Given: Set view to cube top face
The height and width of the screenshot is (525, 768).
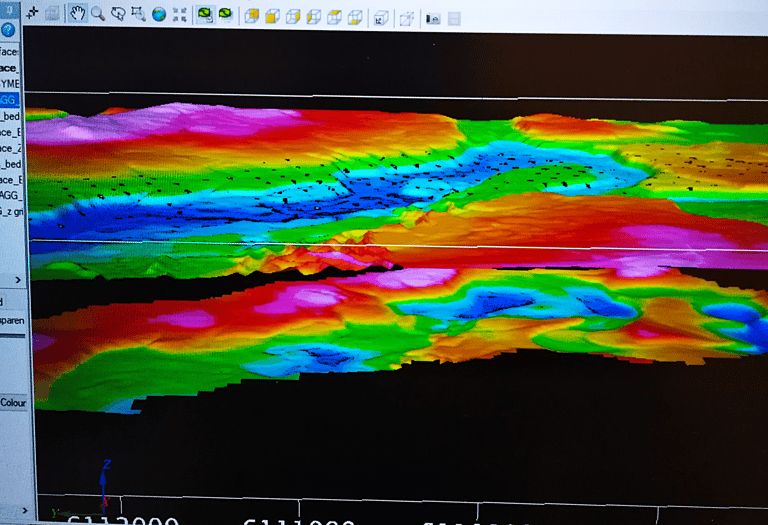Looking at the screenshot, I should tap(334, 18).
